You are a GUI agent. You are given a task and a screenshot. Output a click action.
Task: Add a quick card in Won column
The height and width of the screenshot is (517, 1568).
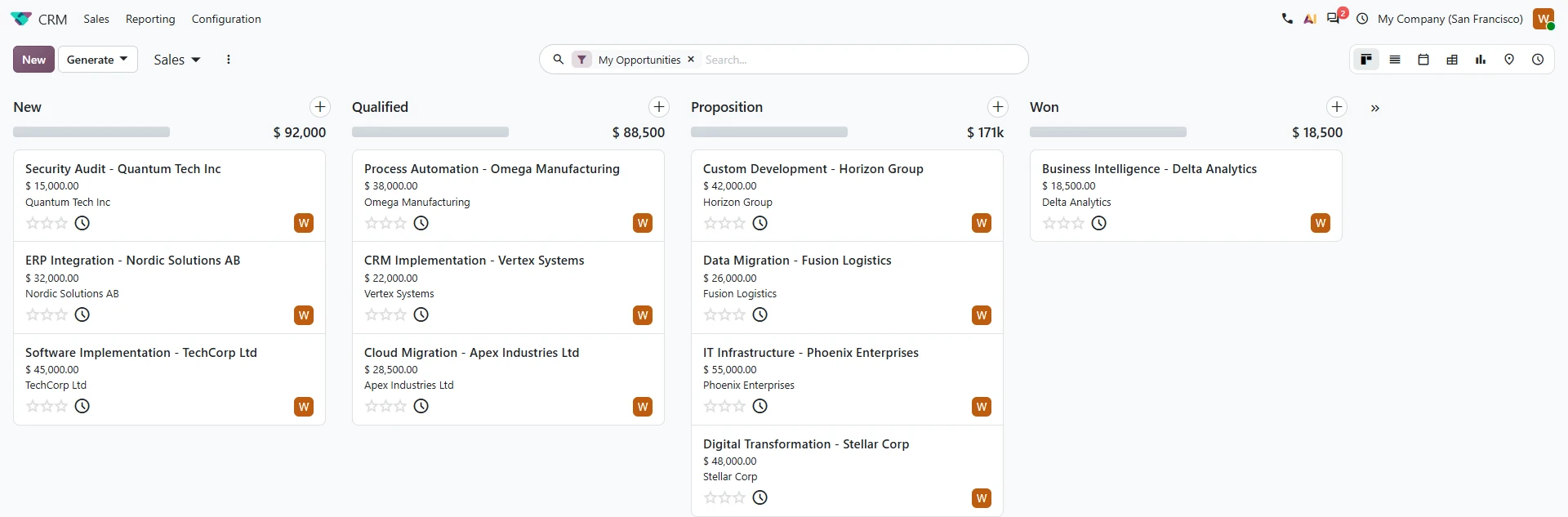coord(1337,107)
